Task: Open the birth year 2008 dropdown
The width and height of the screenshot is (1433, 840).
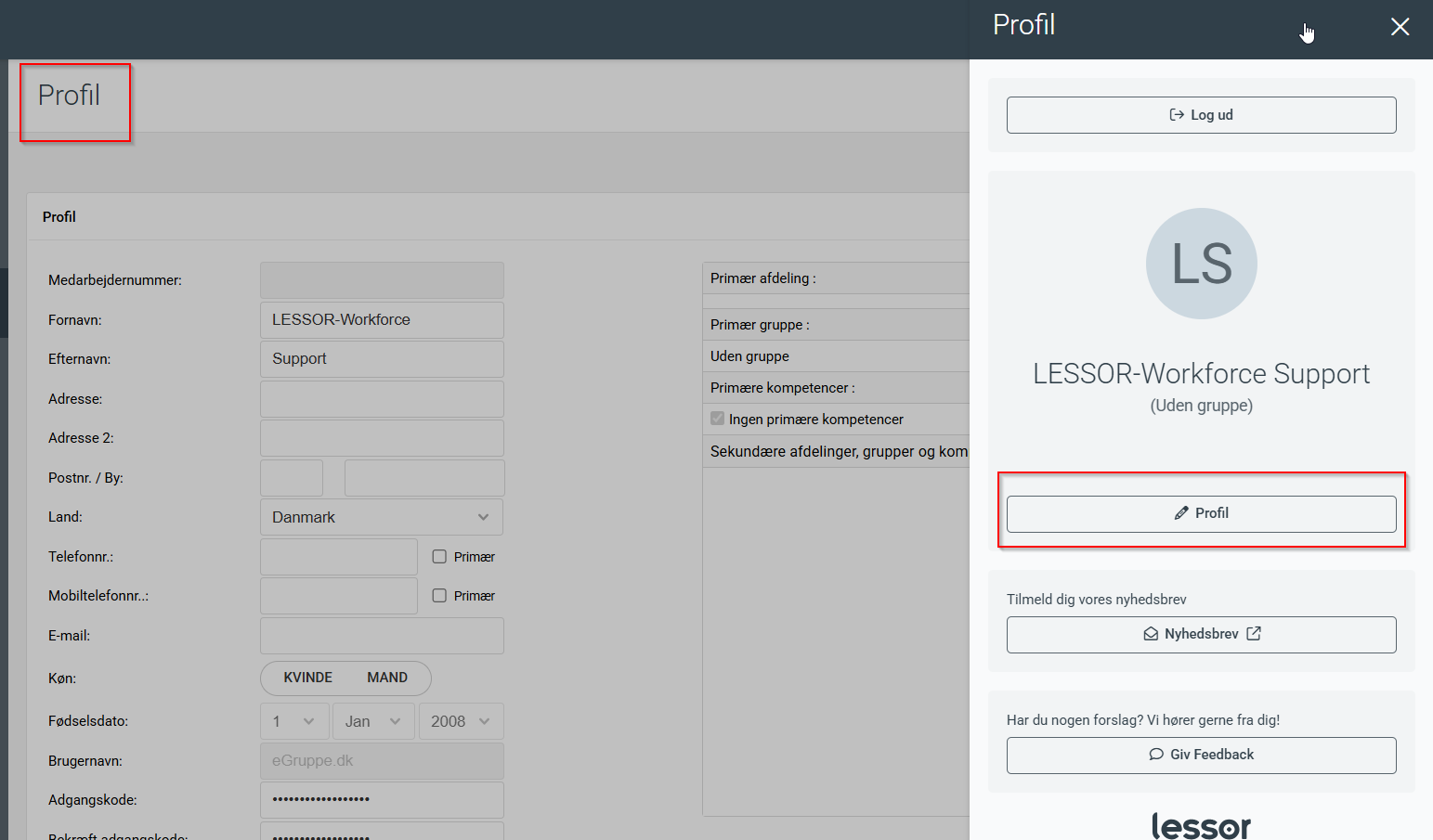Action: pos(461,721)
